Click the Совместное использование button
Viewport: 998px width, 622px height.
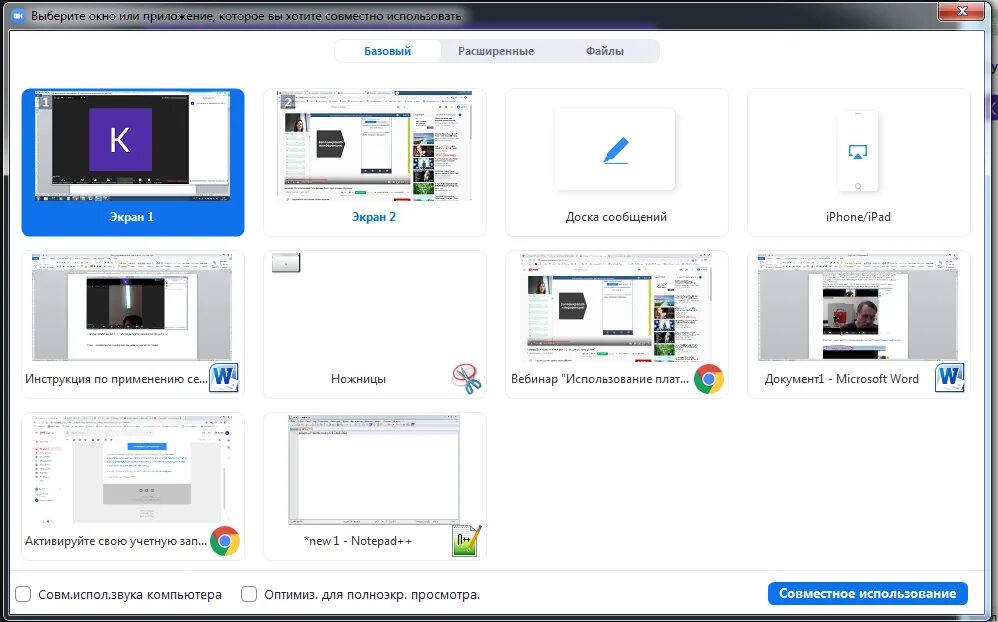click(868, 593)
